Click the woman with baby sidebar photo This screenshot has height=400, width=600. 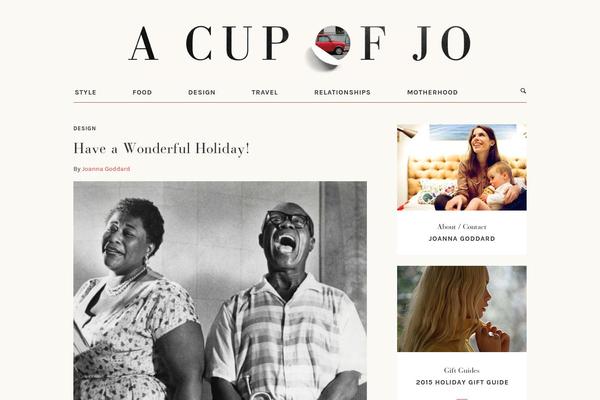[462, 167]
